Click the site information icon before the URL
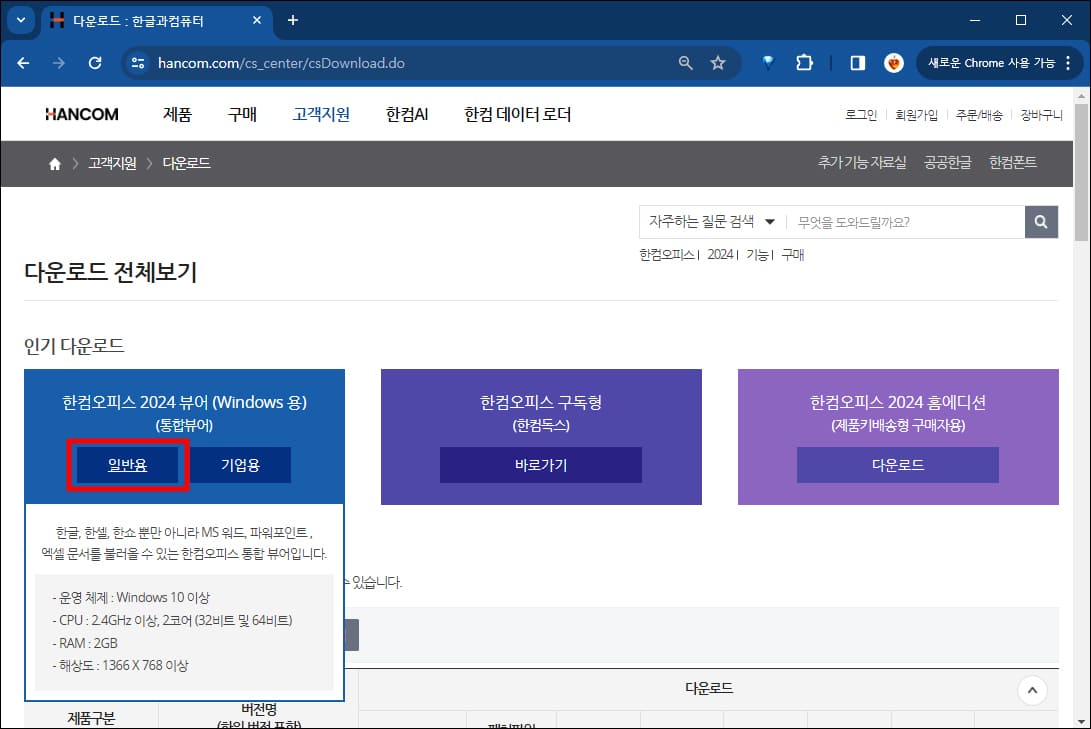The height and width of the screenshot is (729, 1091). (x=136, y=62)
